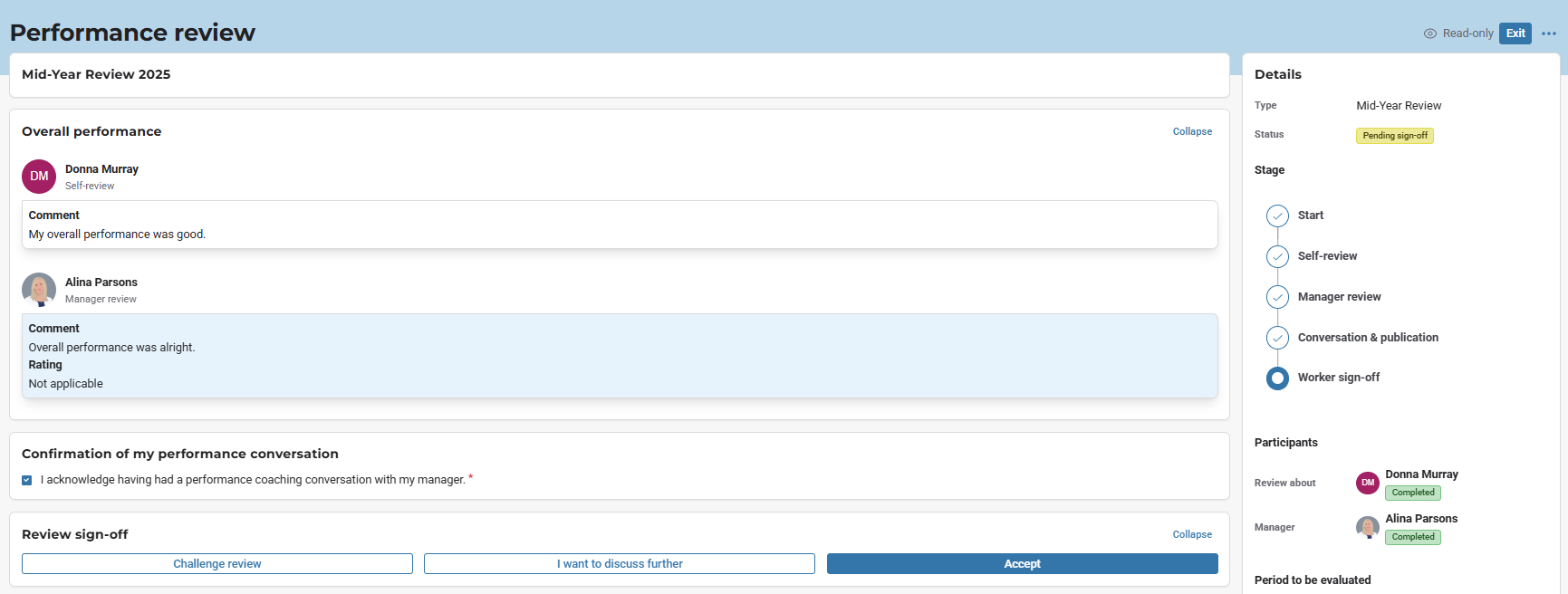This screenshot has height=594, width=1568.
Task: Click Donna Murray's avatar in Participants
Action: coord(1367,483)
